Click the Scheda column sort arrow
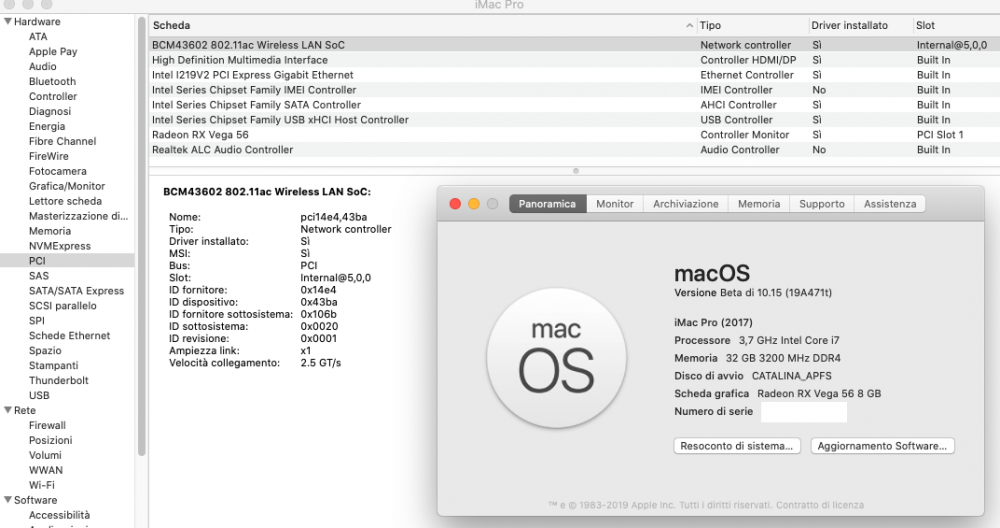The width and height of the screenshot is (1000, 528). (x=689, y=26)
